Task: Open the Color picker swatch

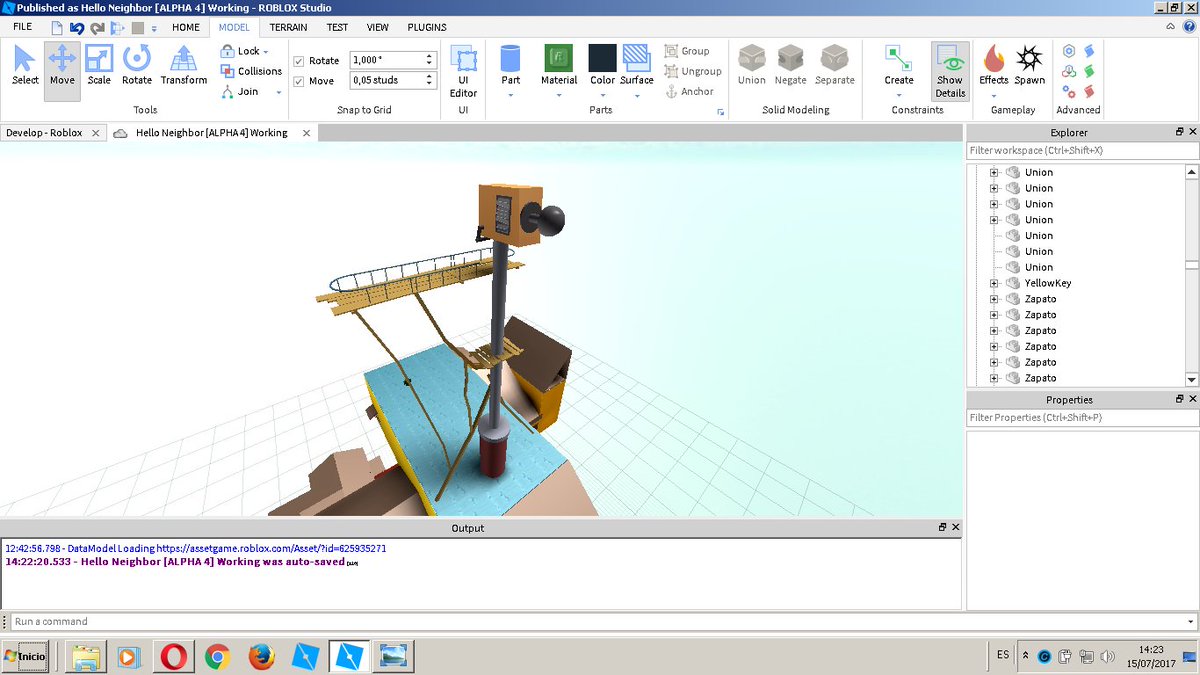Action: pos(602,58)
